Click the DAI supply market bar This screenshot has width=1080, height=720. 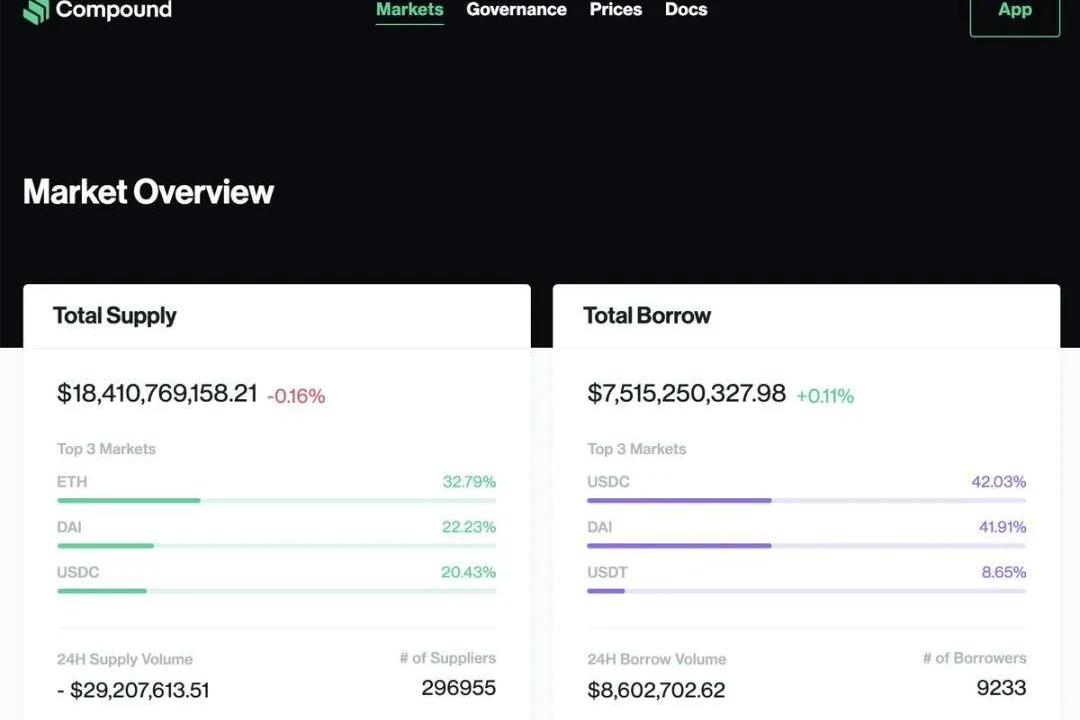click(x=276, y=546)
